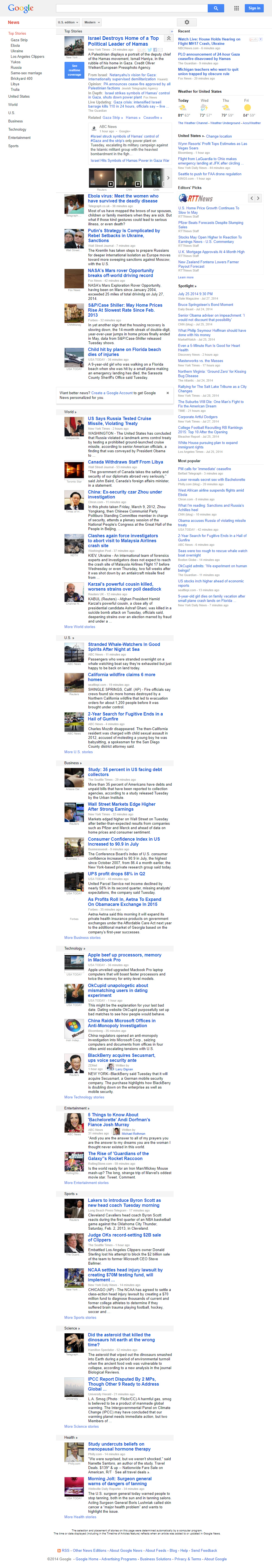Select Entertainment in the left sidebar
Screen dimensions: 272x1568
pos(20,138)
